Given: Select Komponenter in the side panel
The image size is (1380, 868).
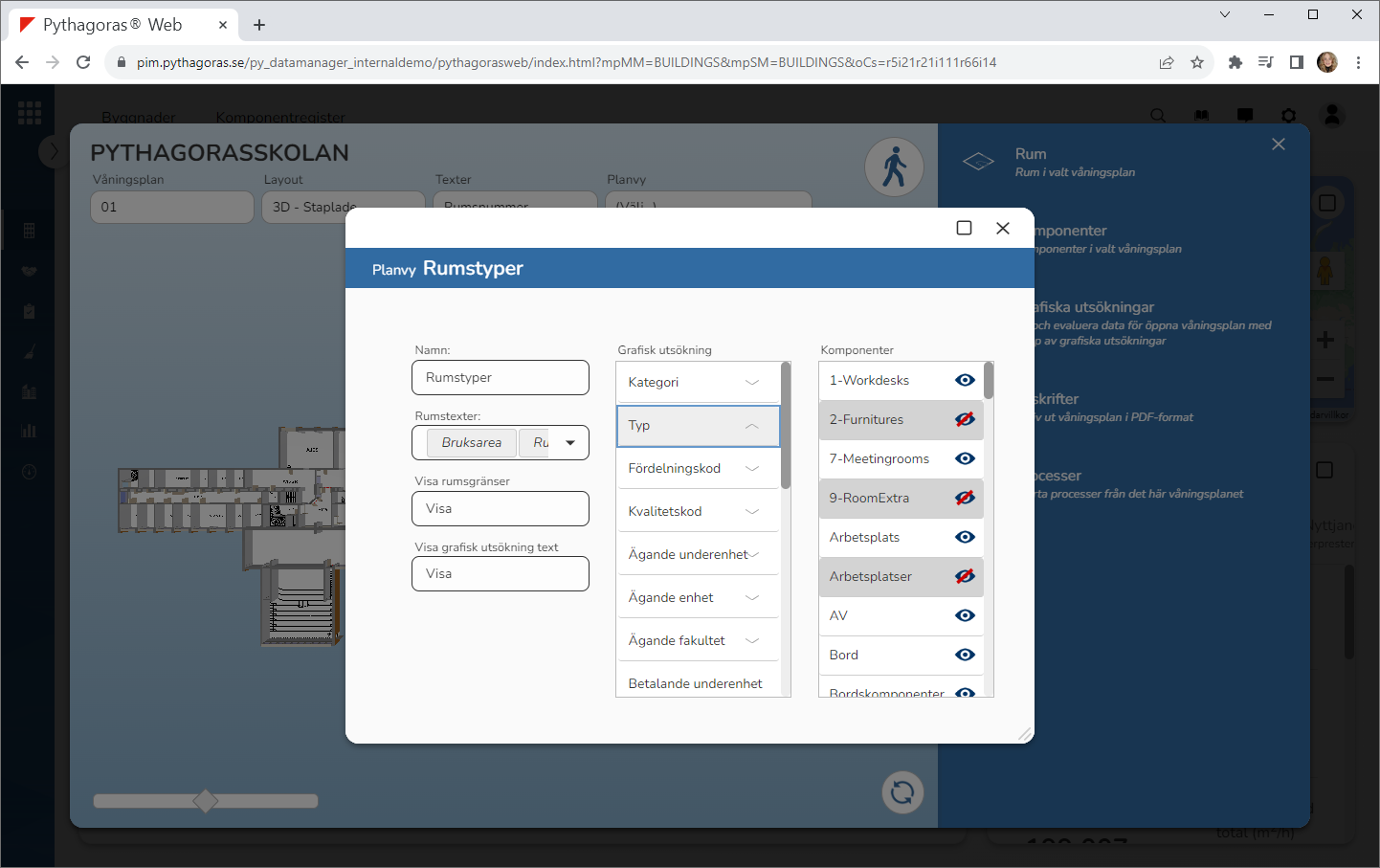Looking at the screenshot, I should (1072, 231).
